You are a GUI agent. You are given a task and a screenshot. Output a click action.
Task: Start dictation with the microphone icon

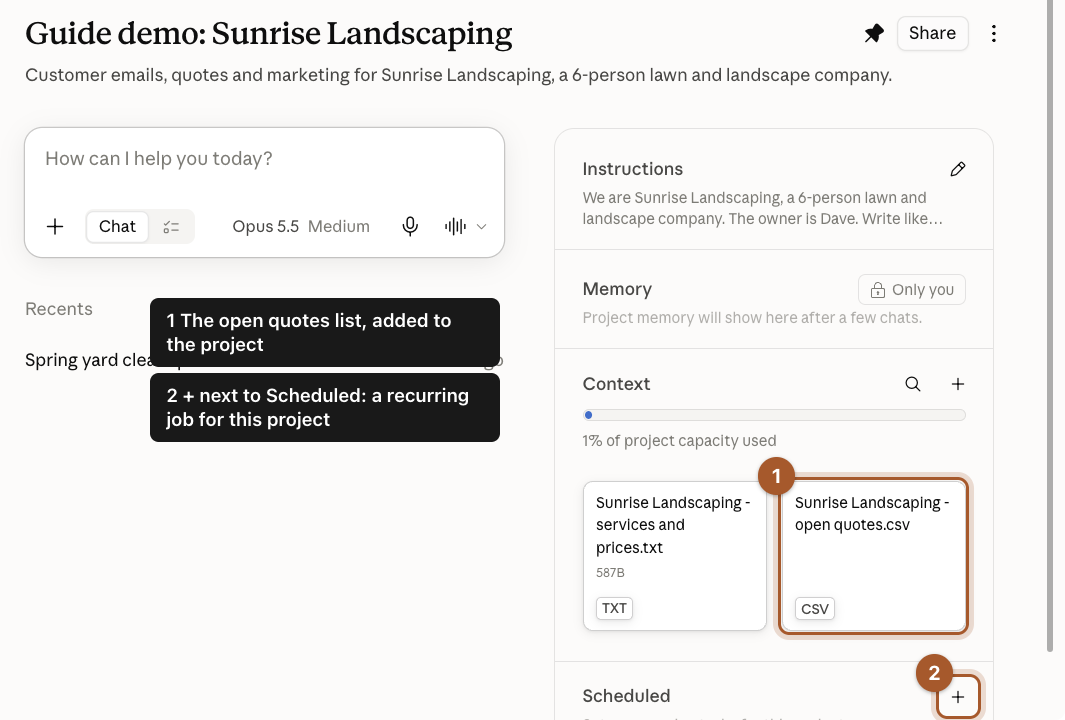click(x=410, y=226)
